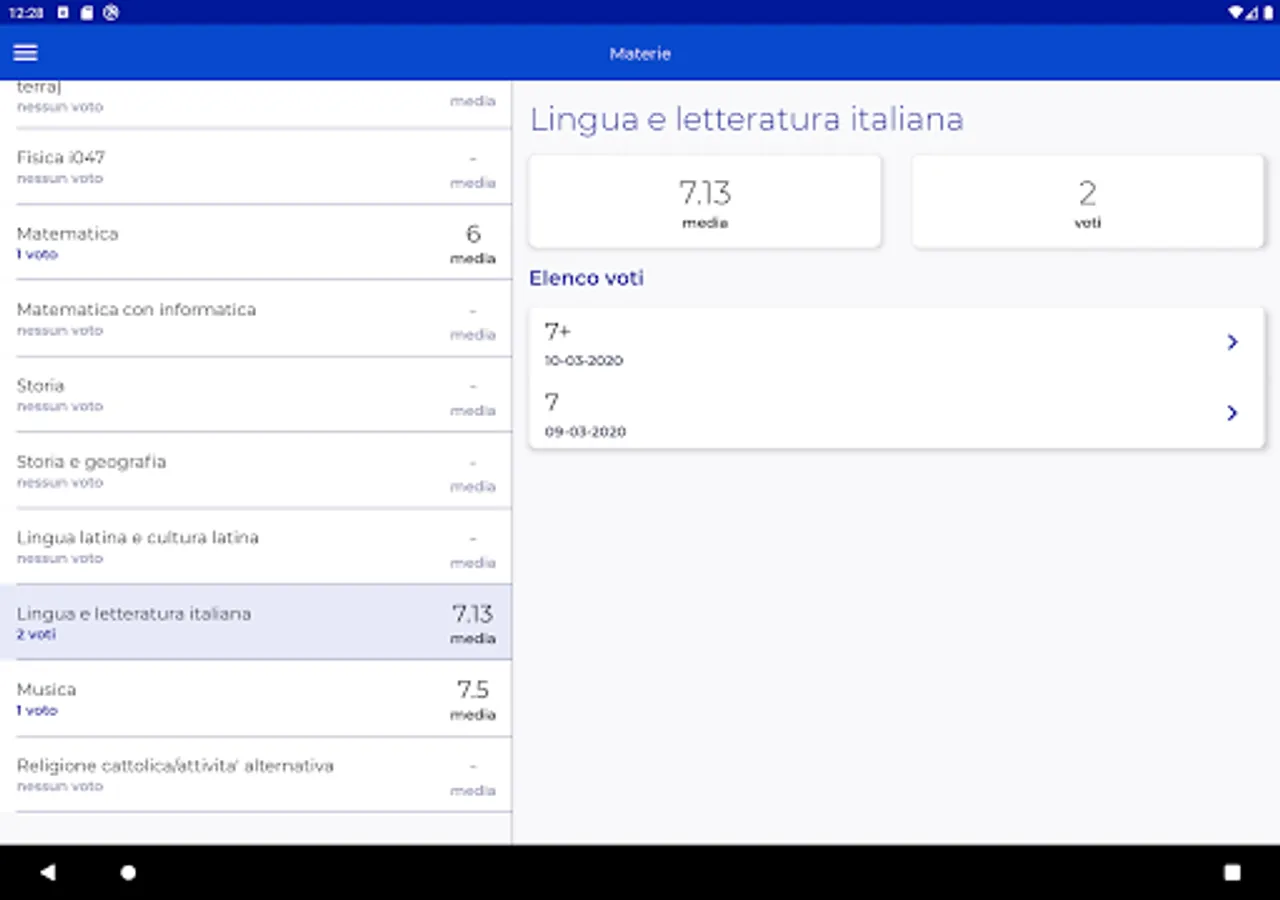The height and width of the screenshot is (900, 1280).
Task: Click the Elenco voti heading
Action: tap(586, 278)
